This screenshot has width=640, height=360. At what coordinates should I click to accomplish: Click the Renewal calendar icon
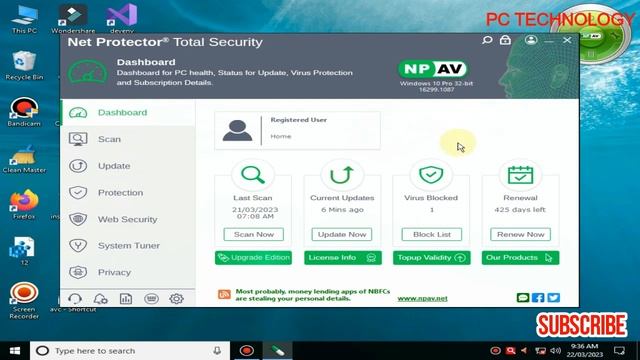tap(520, 175)
